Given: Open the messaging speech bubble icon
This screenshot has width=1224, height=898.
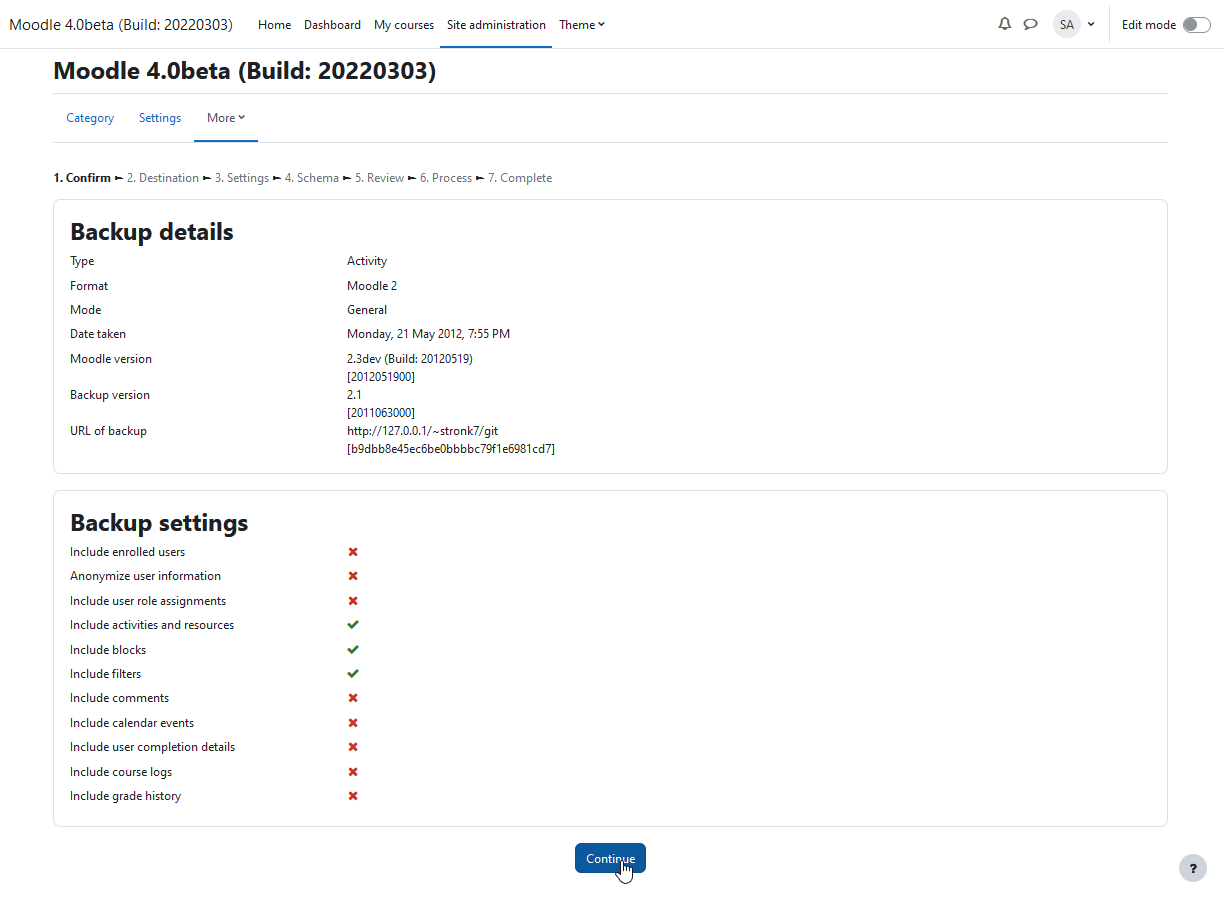Looking at the screenshot, I should coord(1031,24).
